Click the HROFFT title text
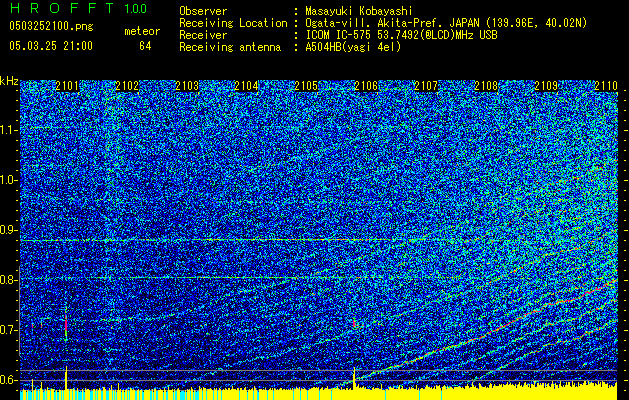This screenshot has width=629, height=400. click(x=63, y=8)
